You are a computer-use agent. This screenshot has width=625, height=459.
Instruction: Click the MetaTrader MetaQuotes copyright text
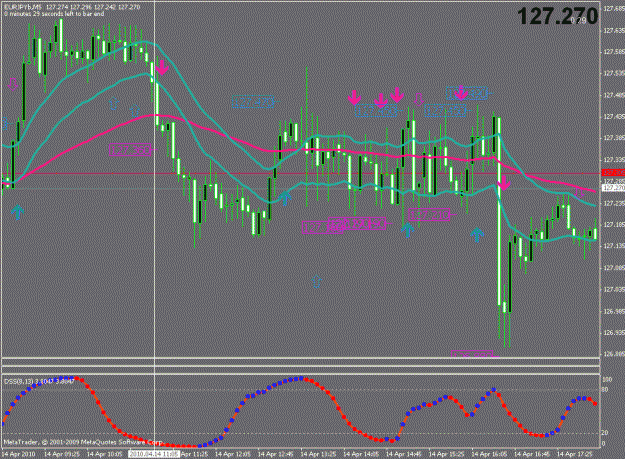[83, 442]
